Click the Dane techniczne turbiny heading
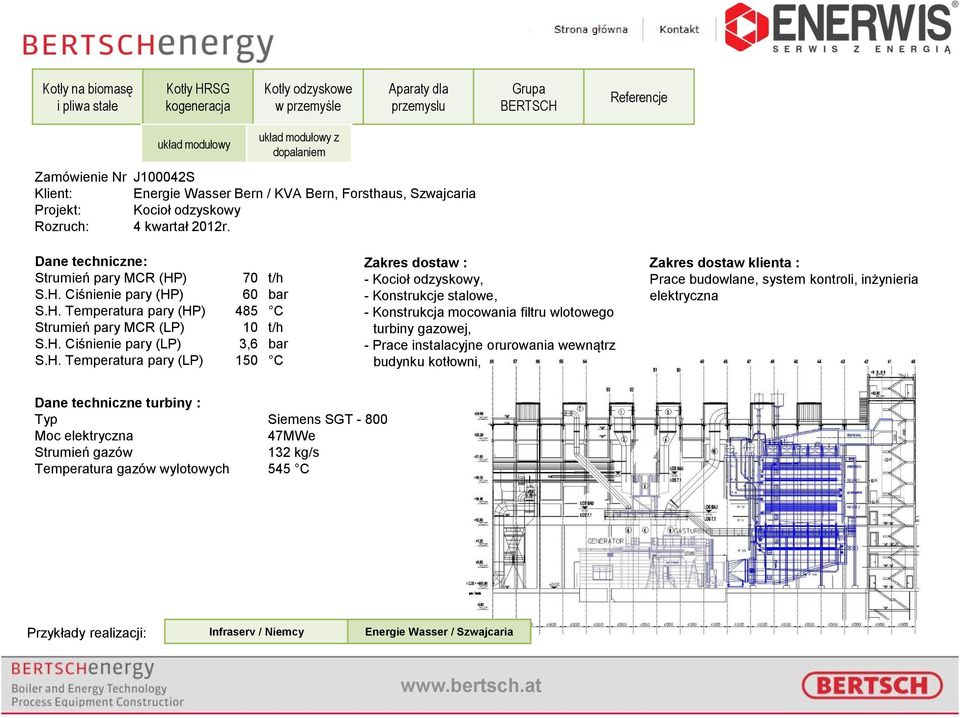The width and height of the screenshot is (960, 718). (118, 403)
